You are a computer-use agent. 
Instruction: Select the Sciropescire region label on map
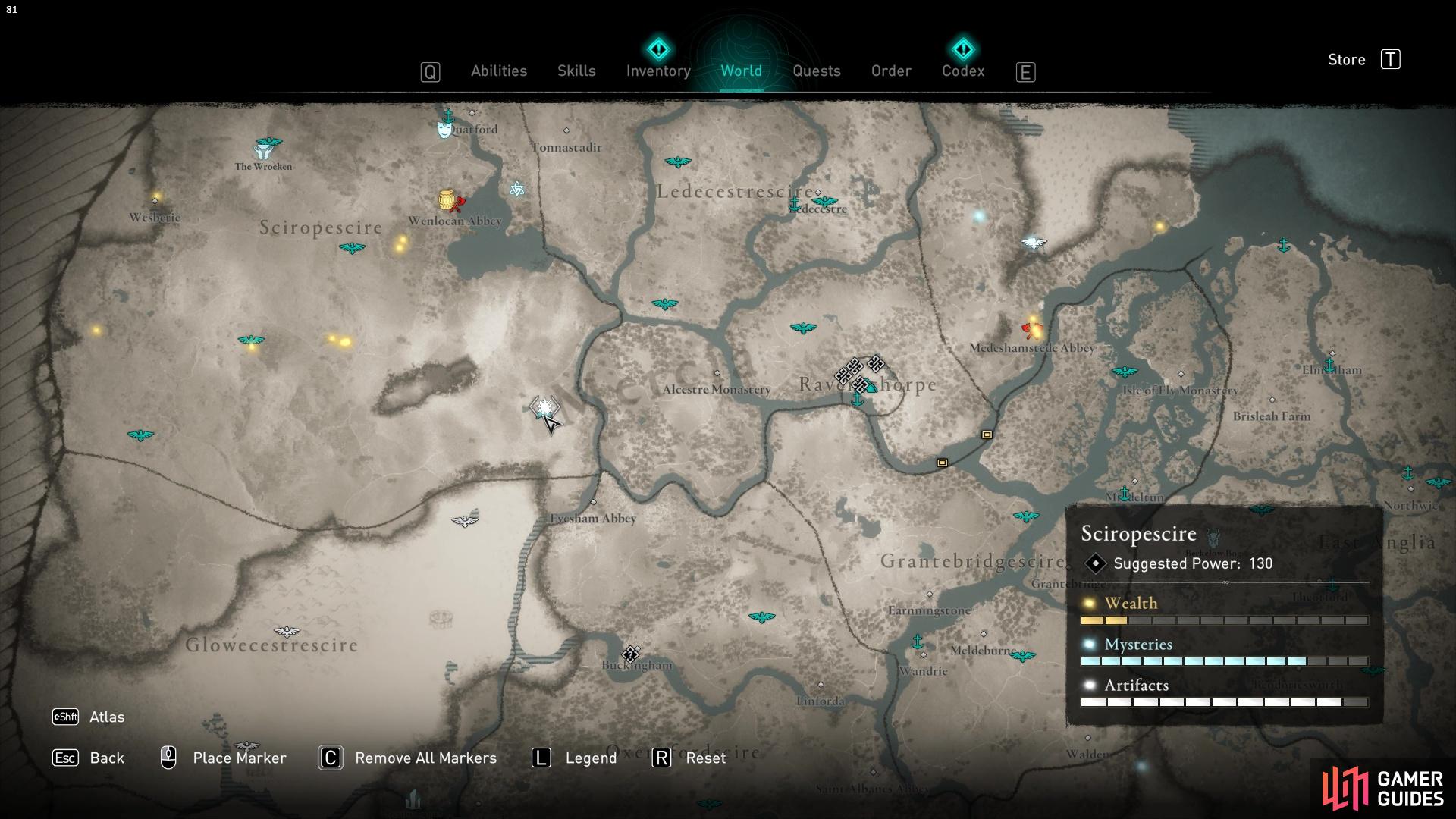[321, 227]
